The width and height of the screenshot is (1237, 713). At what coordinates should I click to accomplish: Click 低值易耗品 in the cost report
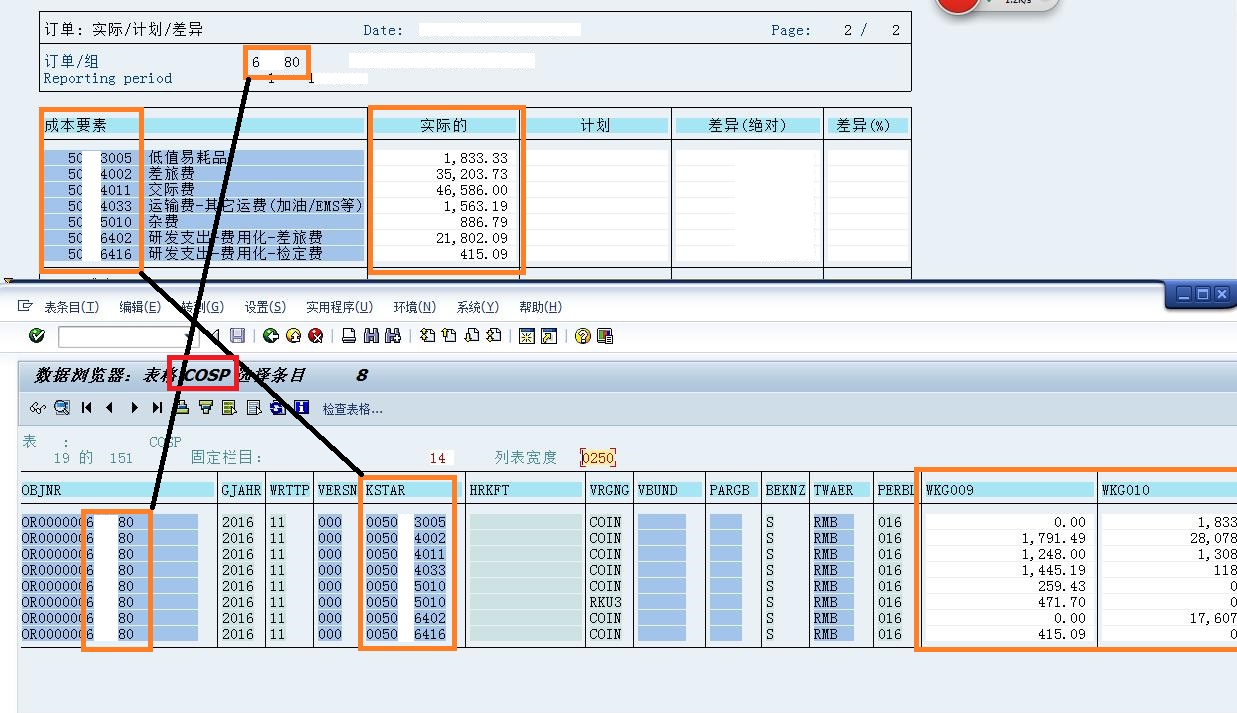(188, 158)
